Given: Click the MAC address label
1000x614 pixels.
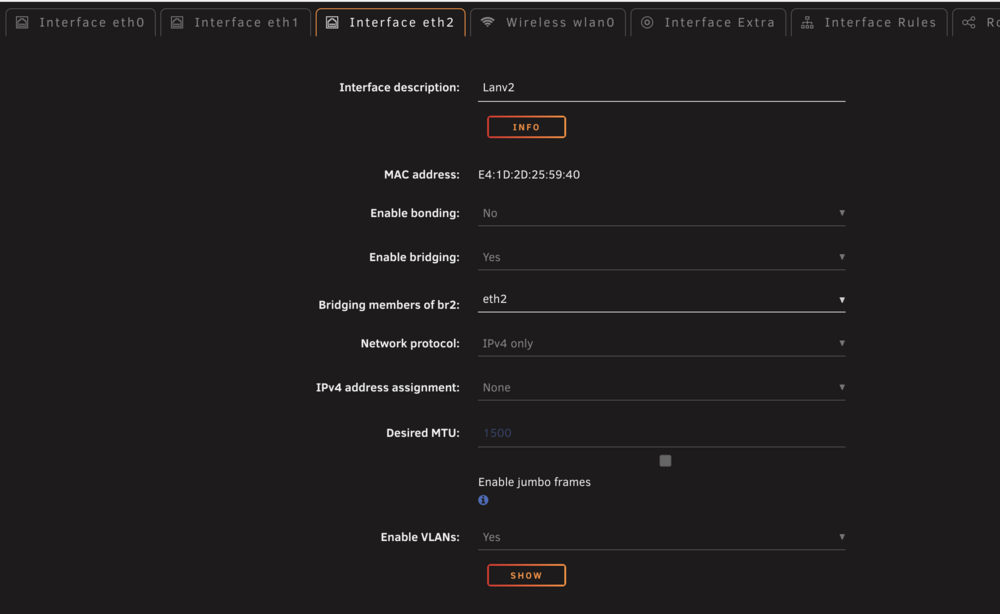Looking at the screenshot, I should tap(422, 175).
